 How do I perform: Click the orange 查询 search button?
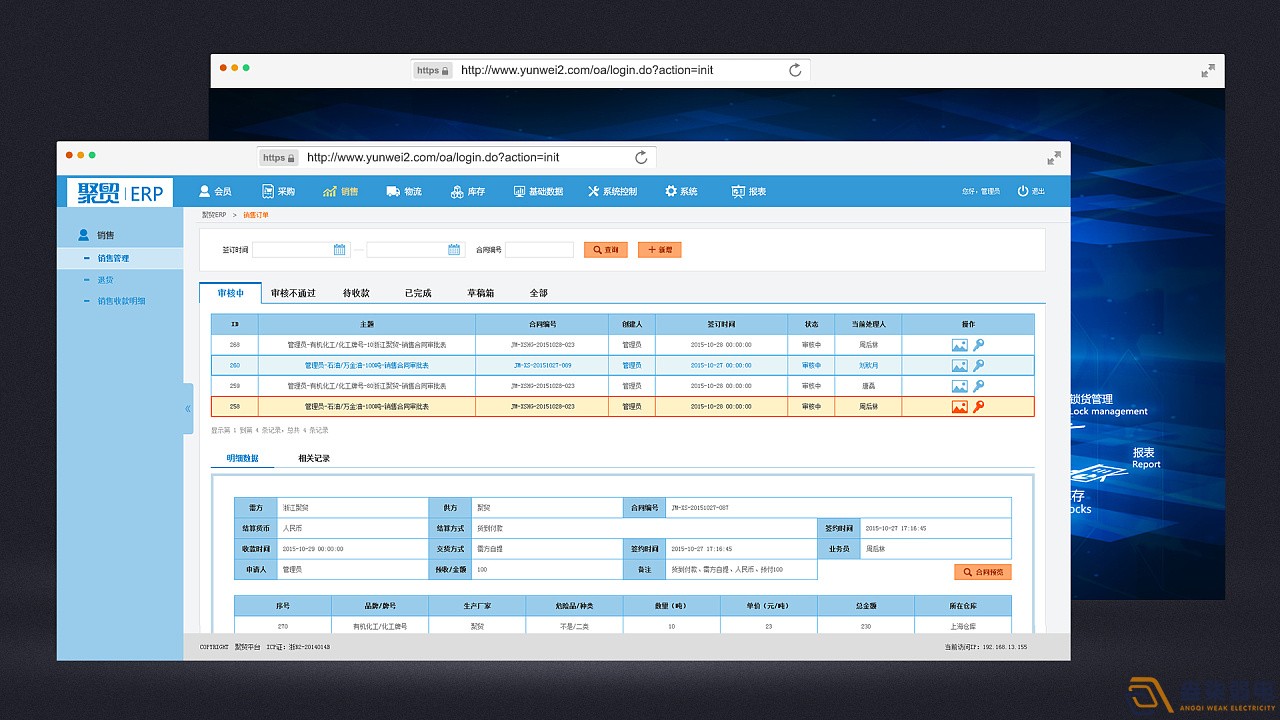click(606, 250)
